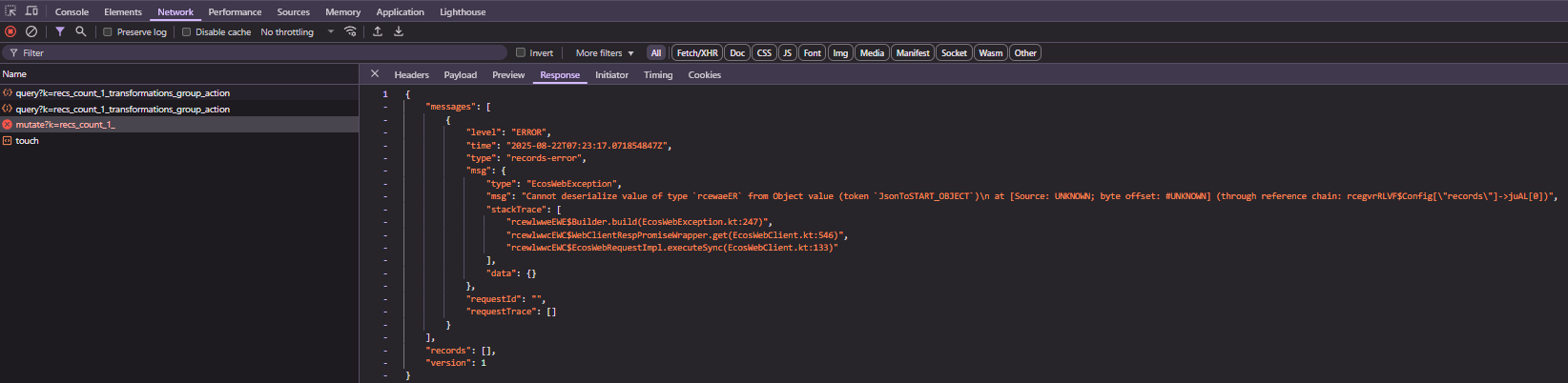Image resolution: width=1568 pixels, height=383 pixels.
Task: Click the "level": "ERROR" response line
Action: [508, 132]
